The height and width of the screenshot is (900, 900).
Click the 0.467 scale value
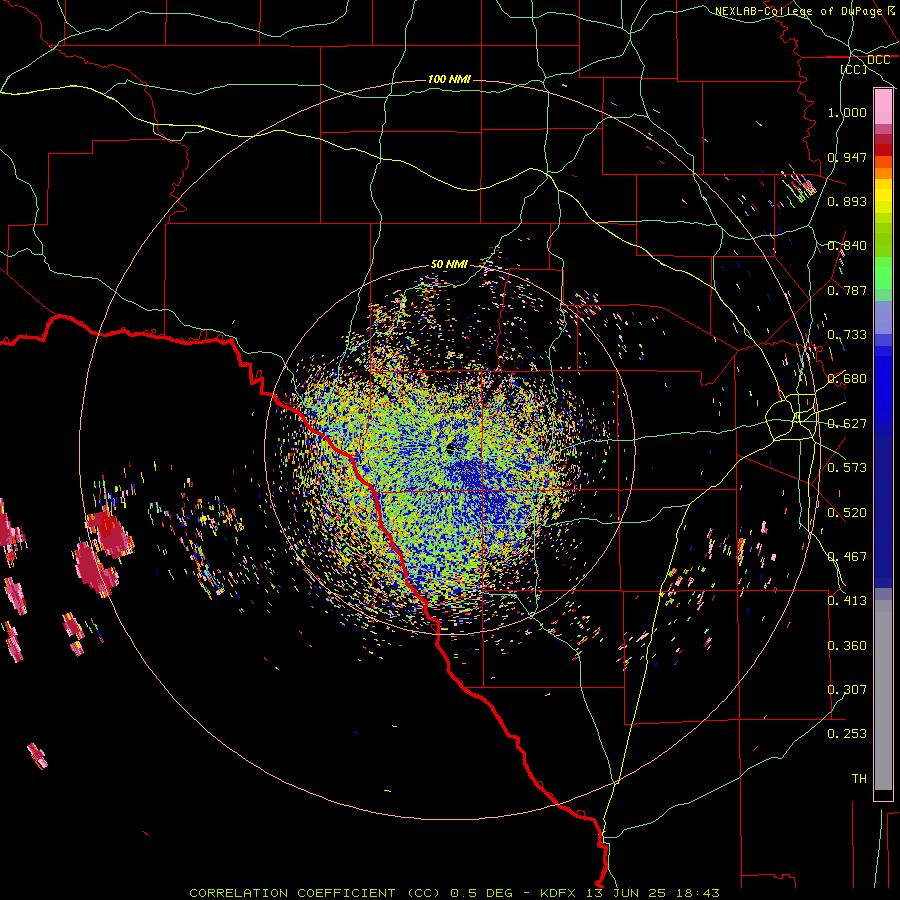point(847,557)
